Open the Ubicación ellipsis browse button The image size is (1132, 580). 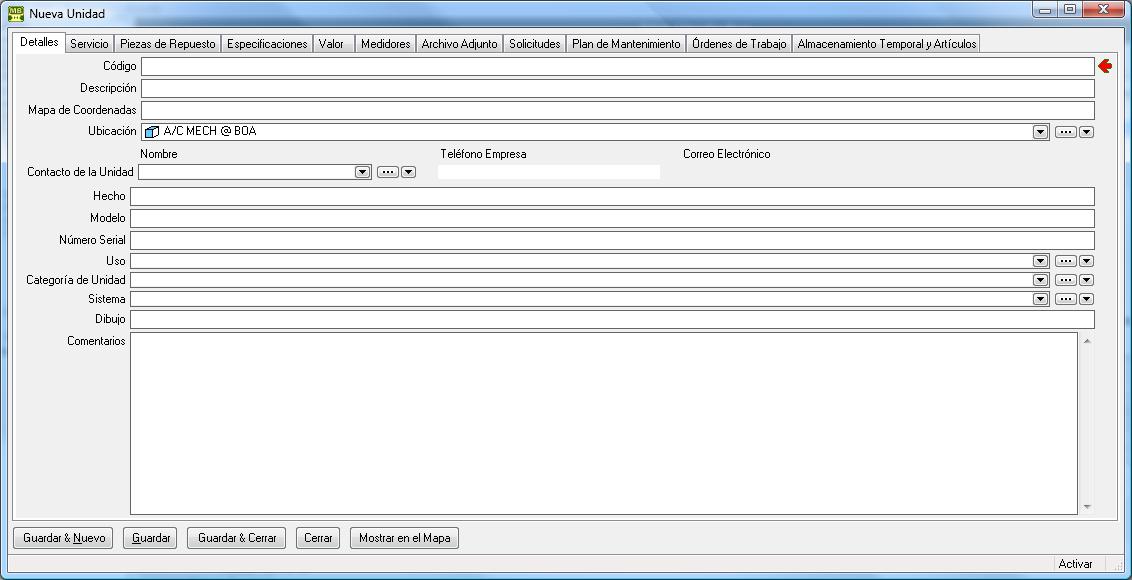pyautogui.click(x=1065, y=132)
